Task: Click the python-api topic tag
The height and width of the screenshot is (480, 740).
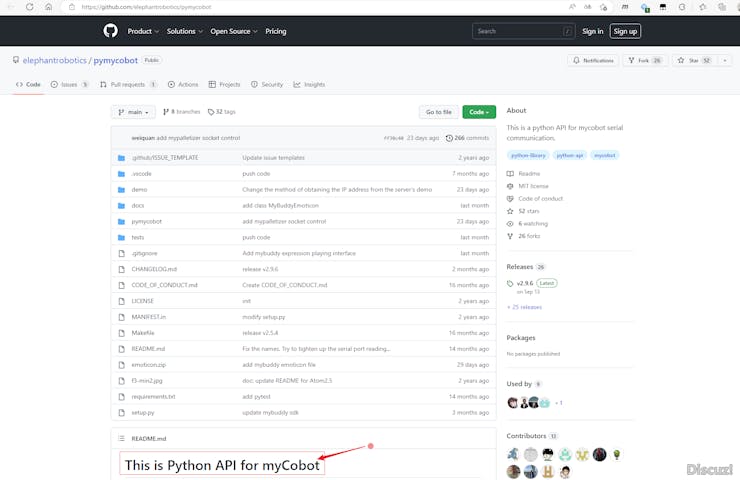Action: click(570, 155)
